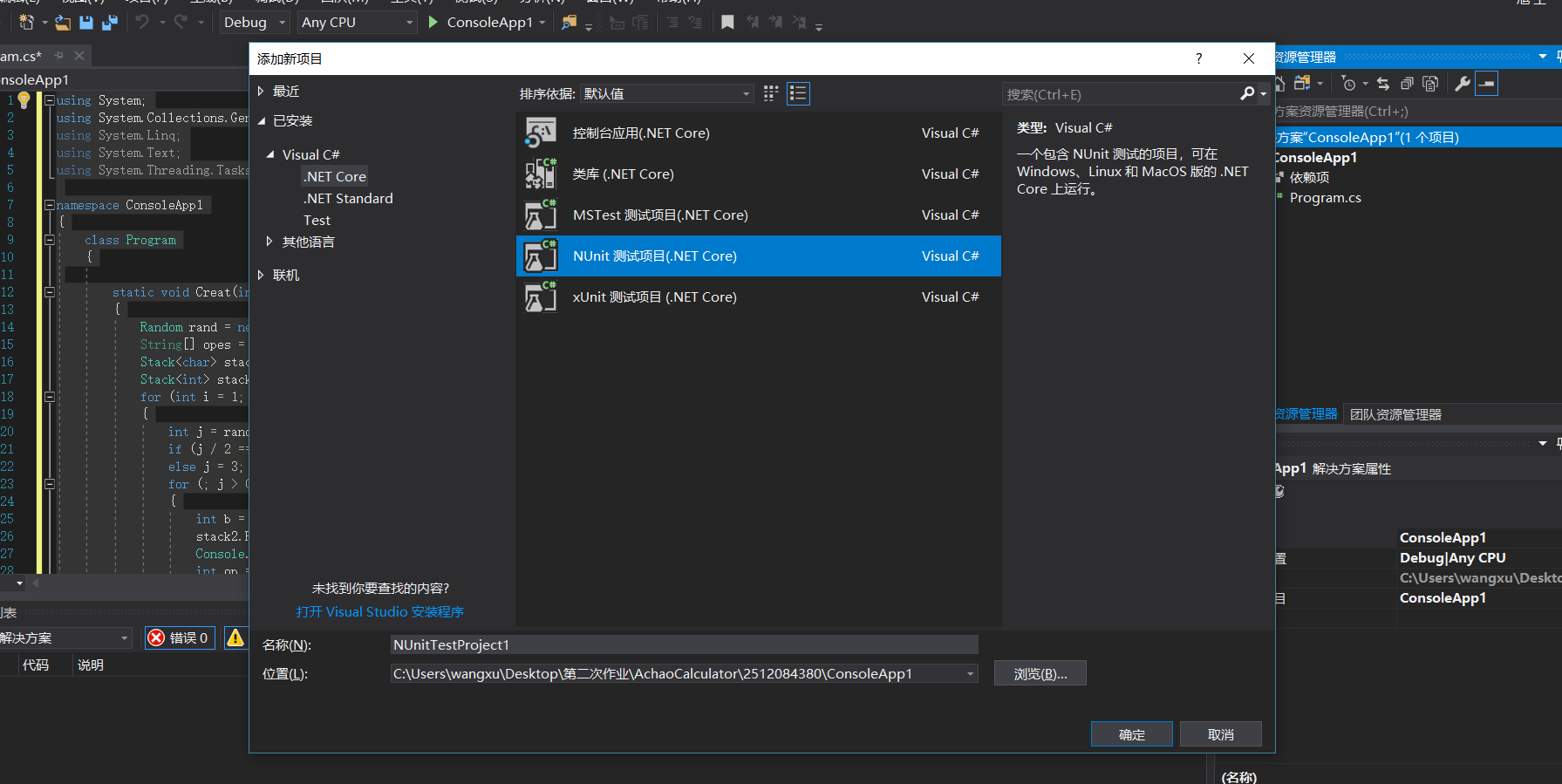
Task: Open help with the question mark button
Action: coord(1199,58)
